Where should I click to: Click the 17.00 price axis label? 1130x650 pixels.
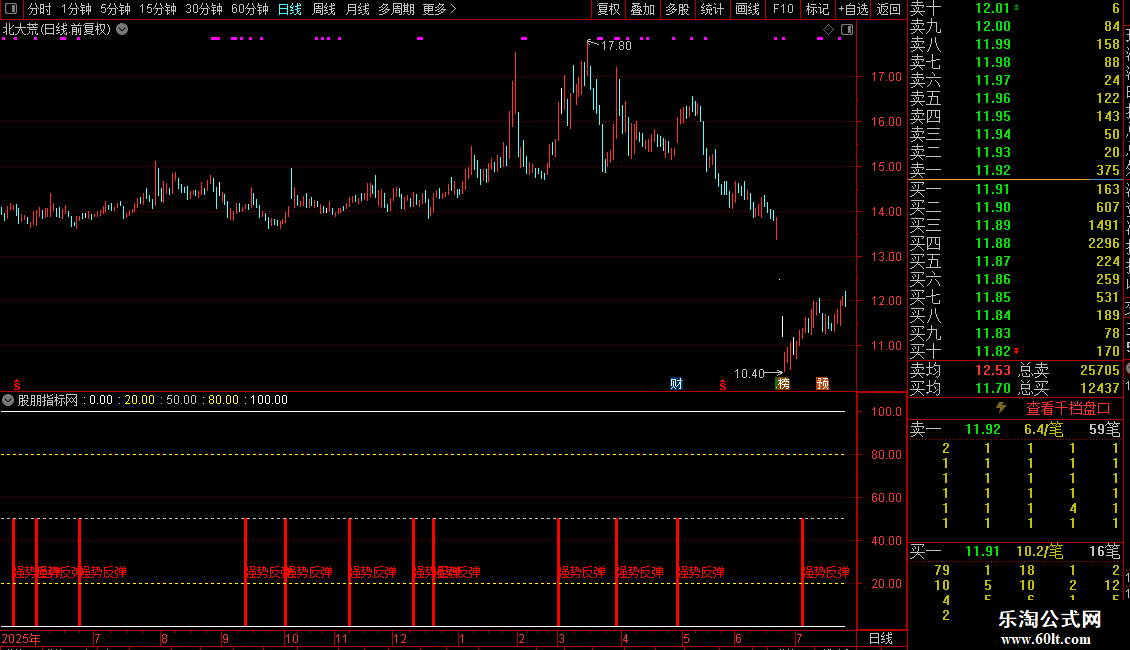click(886, 76)
